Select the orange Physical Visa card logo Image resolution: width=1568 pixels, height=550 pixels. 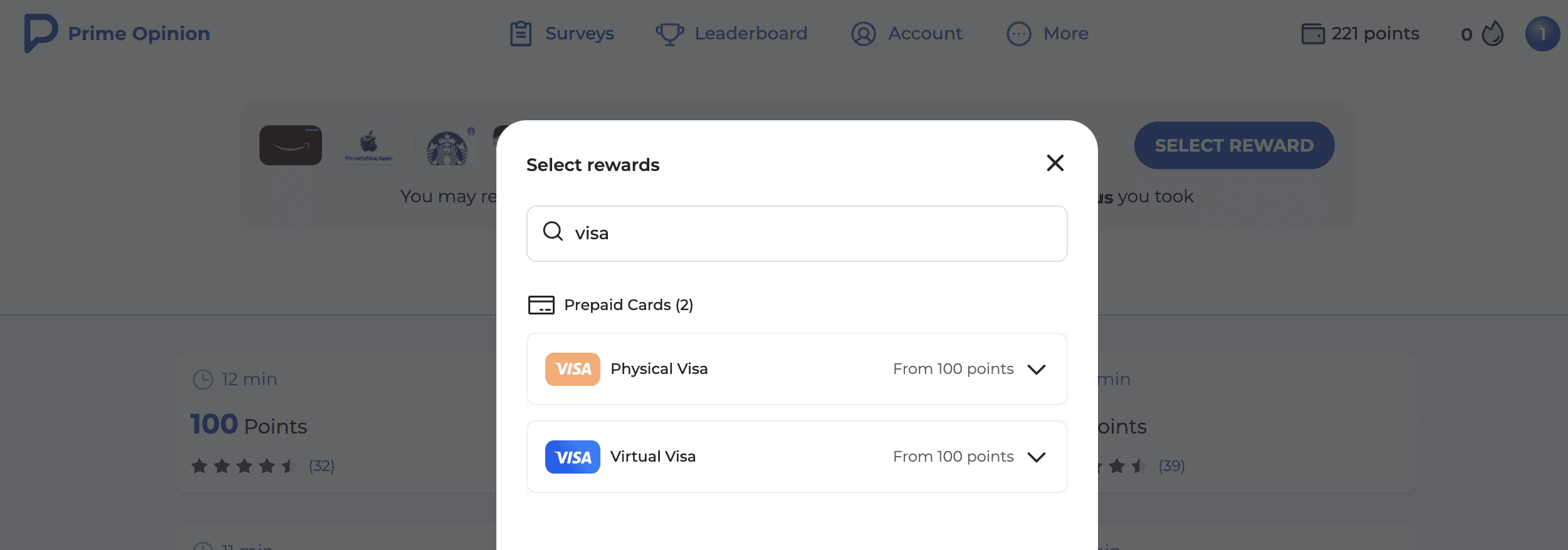pyautogui.click(x=572, y=369)
